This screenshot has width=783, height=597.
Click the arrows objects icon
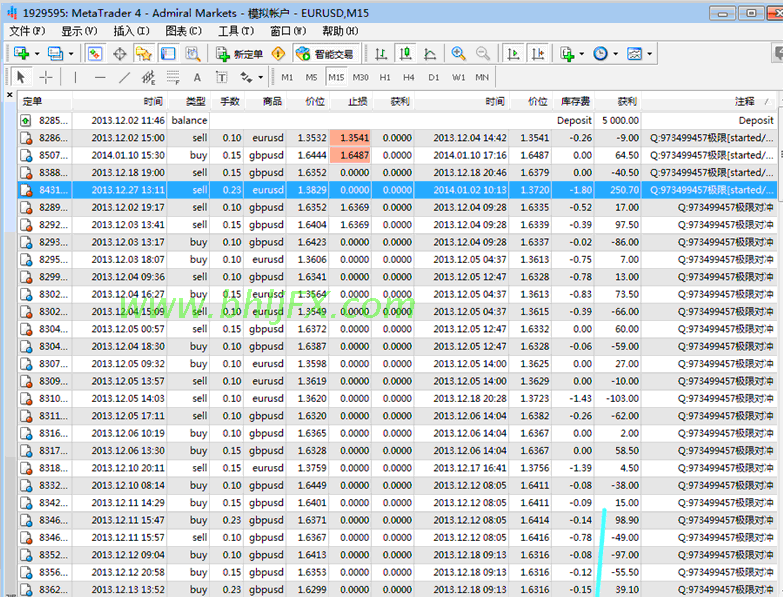click(x=246, y=77)
